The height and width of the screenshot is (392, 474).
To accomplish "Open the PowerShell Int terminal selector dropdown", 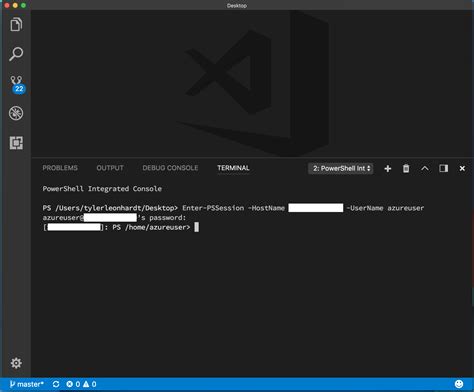I will [x=341, y=168].
